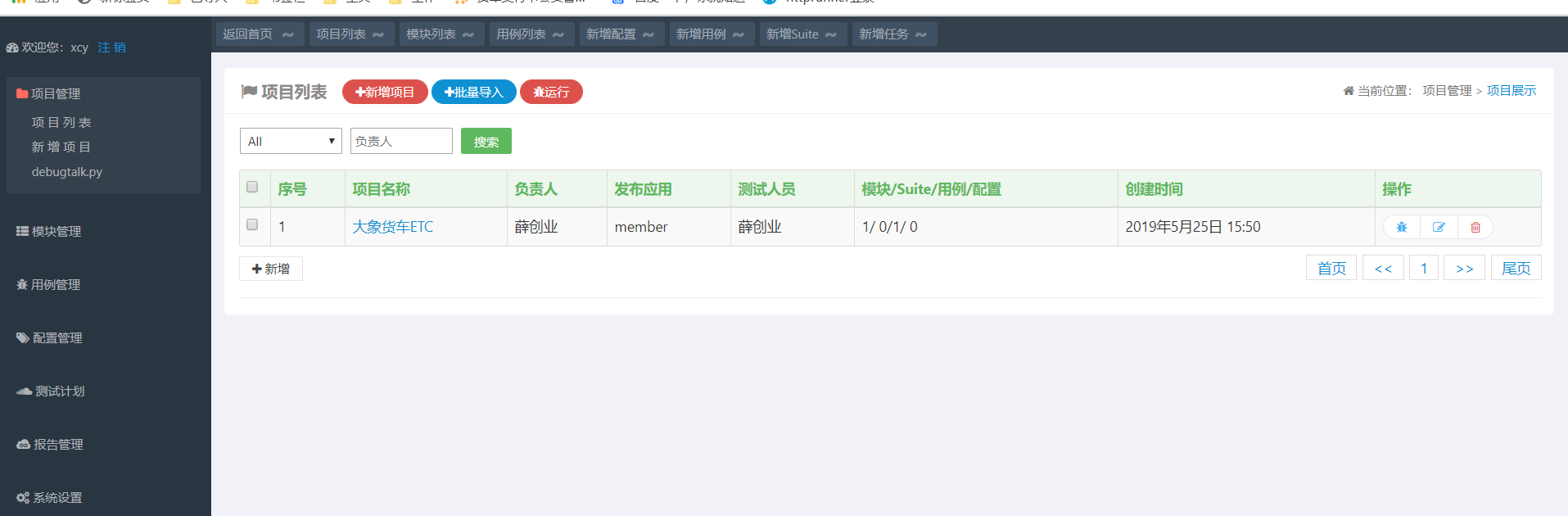Open the 项目列表 top tab
Viewport: 1568px width, 516px height.
tap(351, 34)
